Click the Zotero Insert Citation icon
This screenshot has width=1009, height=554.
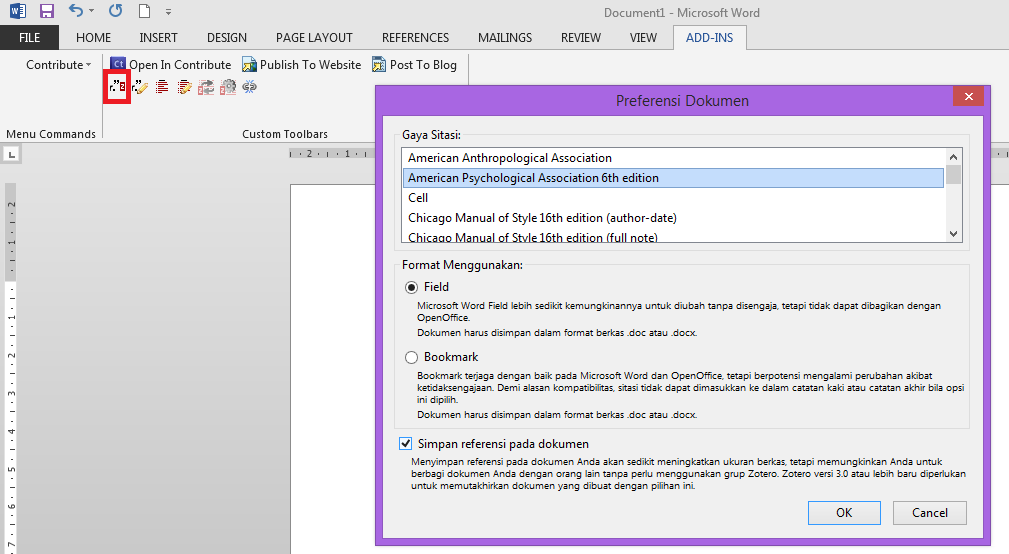click(x=117, y=86)
